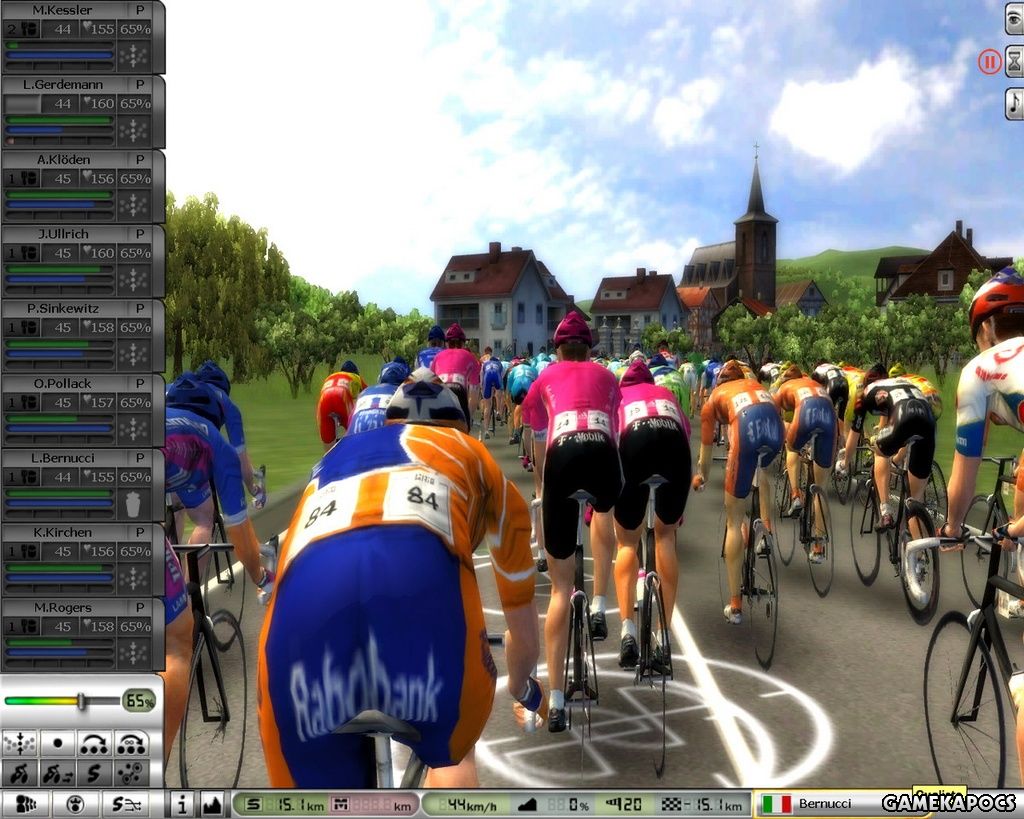Toggle the eye camera view icon
Viewport: 1024px width, 819px height.
(1014, 20)
